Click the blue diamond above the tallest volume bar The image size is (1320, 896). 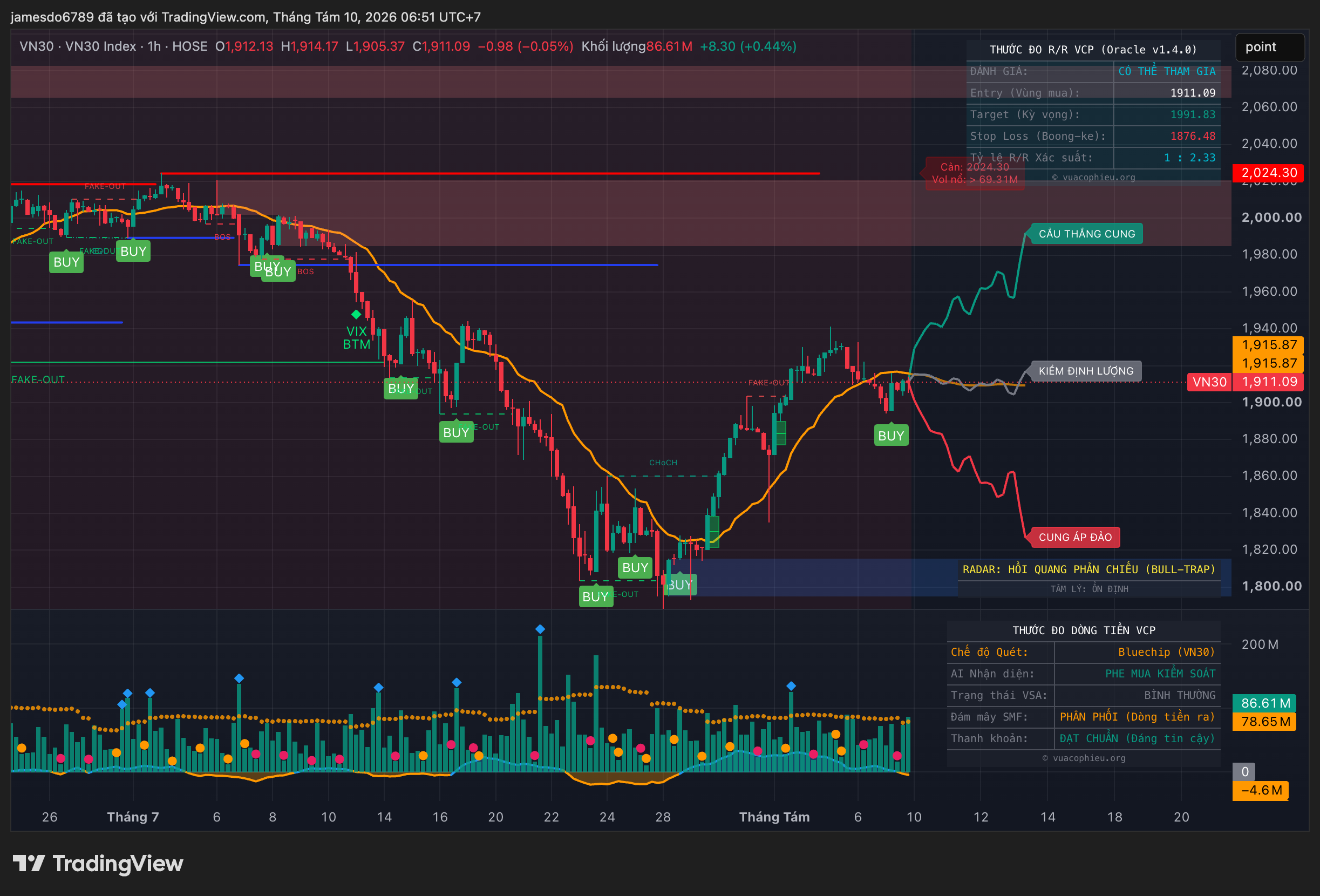pyautogui.click(x=540, y=629)
